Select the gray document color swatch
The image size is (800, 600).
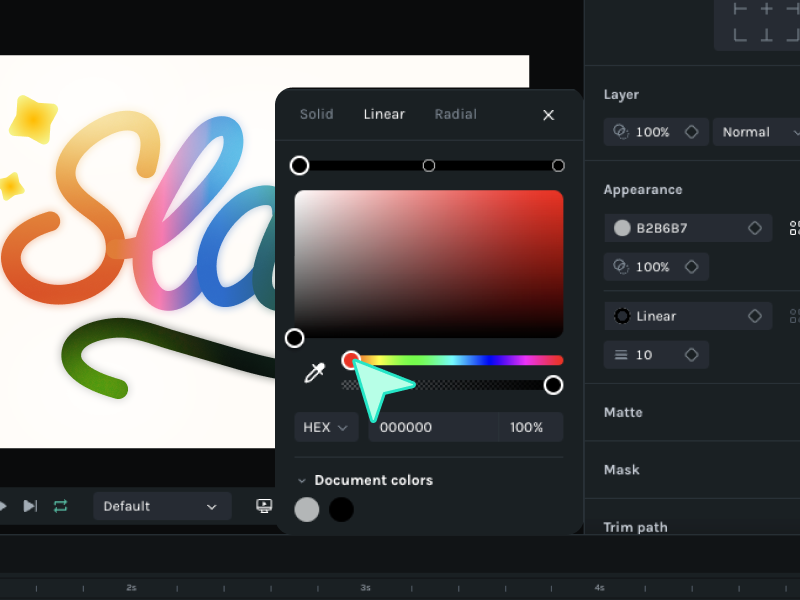[307, 509]
